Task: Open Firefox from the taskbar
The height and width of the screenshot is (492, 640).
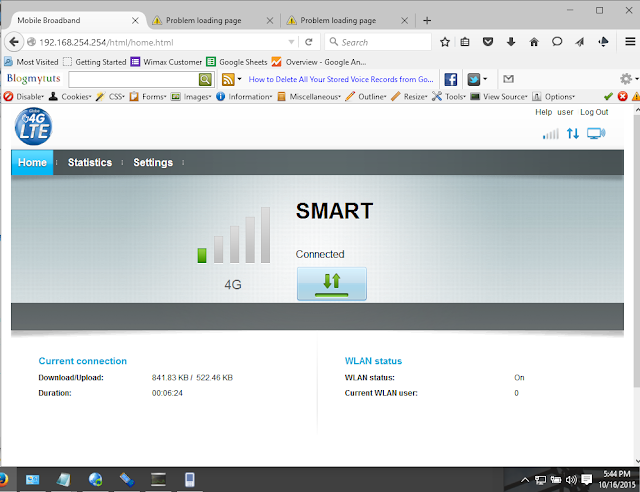Action: pyautogui.click(x=3, y=479)
